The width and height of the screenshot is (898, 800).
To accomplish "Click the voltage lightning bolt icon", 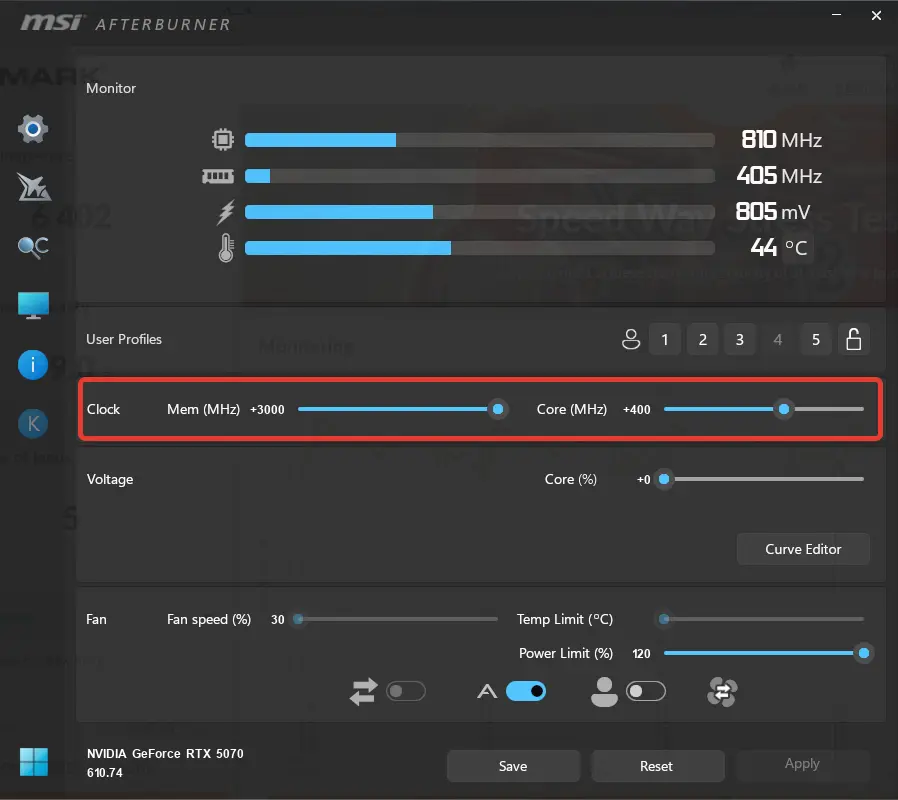I will click(226, 212).
